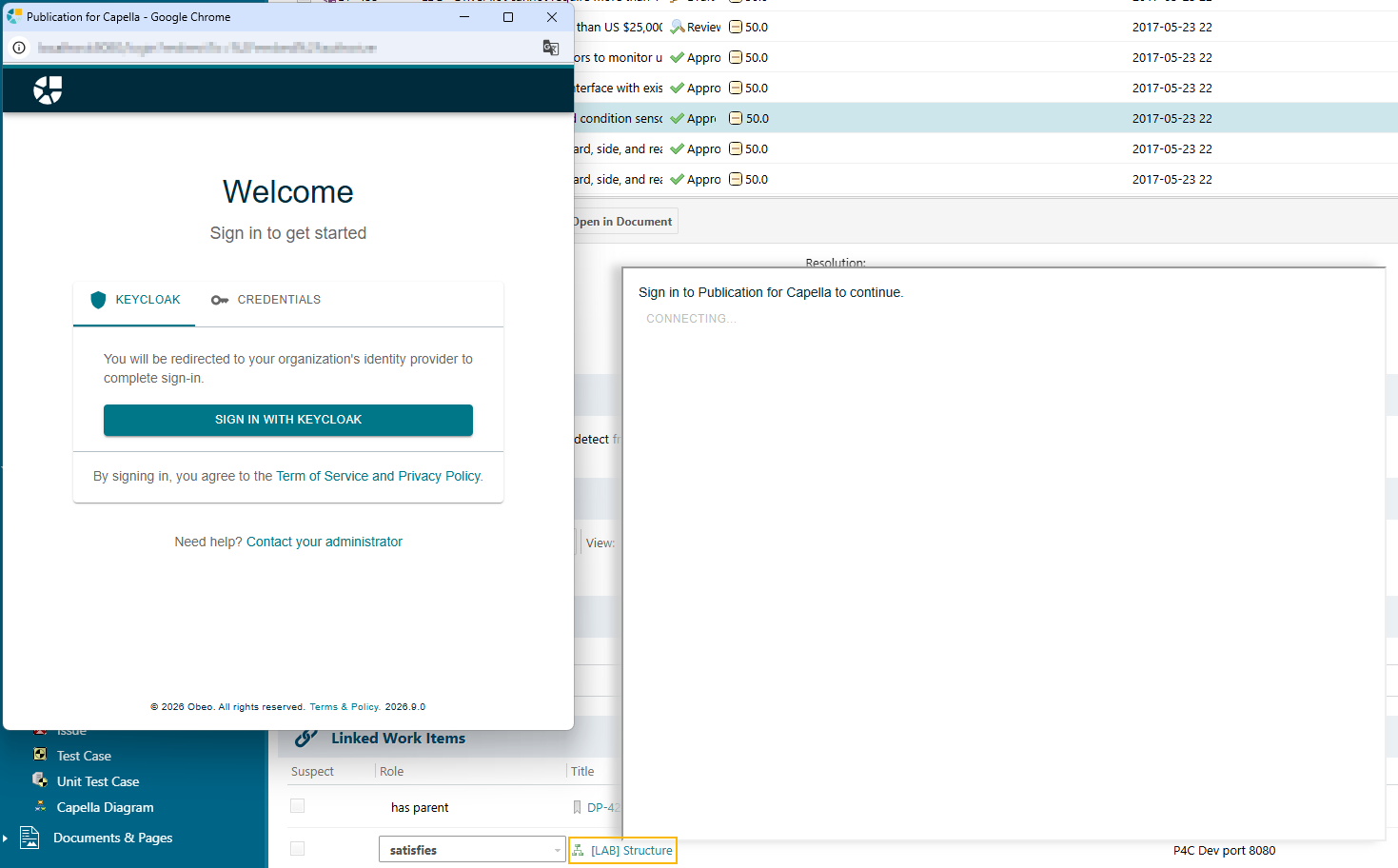Click the approved checkmark in the monitor row

point(678,57)
